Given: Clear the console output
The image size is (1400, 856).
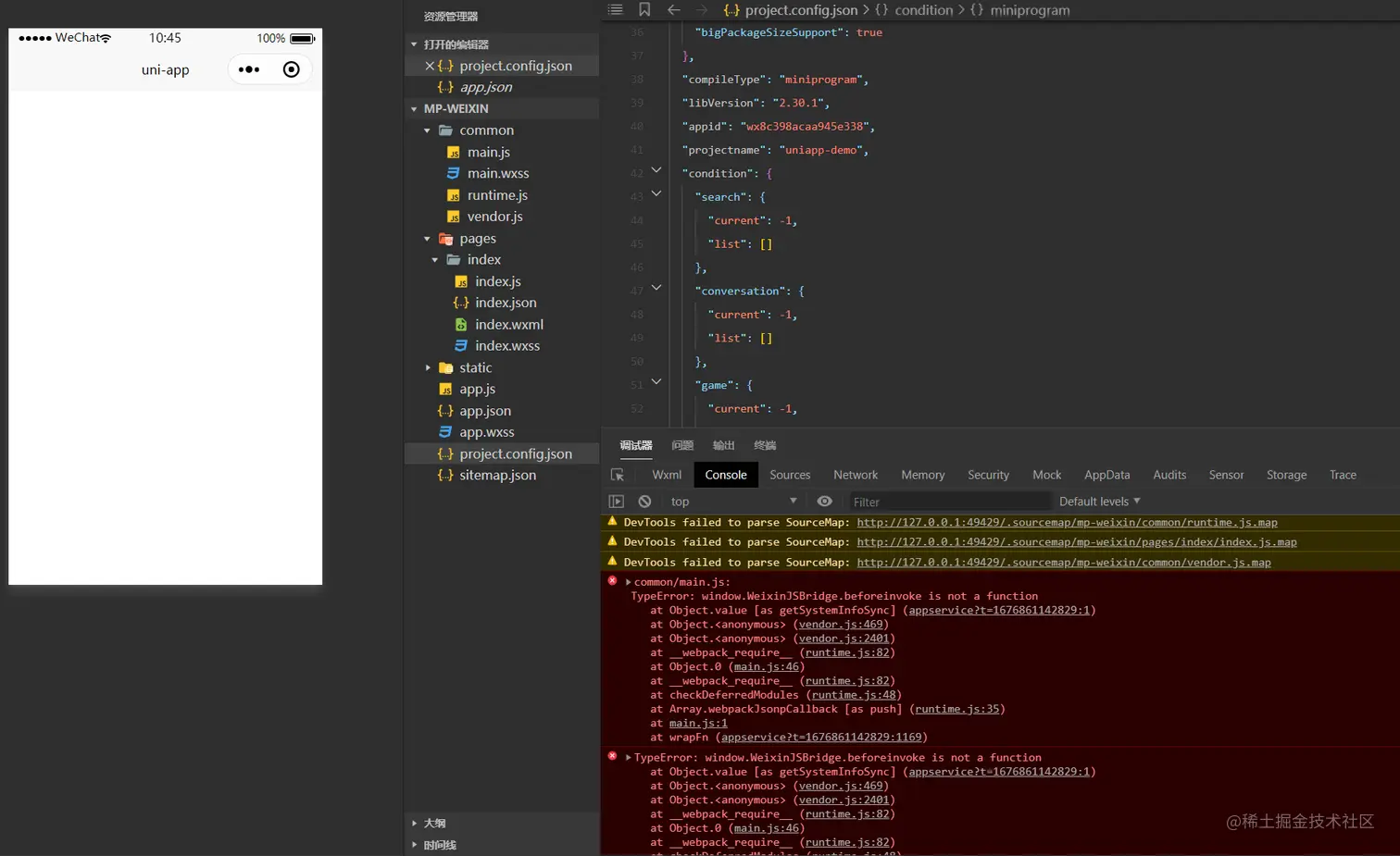Looking at the screenshot, I should 644,502.
